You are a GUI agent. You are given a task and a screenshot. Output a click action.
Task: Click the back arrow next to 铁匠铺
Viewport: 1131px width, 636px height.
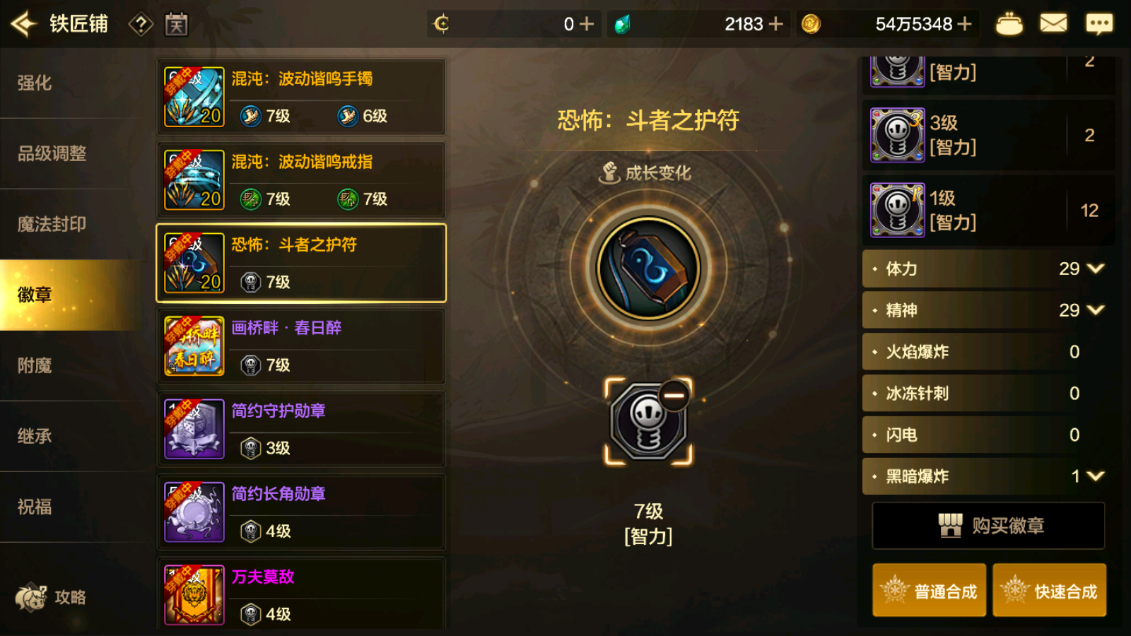pyautogui.click(x=24, y=24)
